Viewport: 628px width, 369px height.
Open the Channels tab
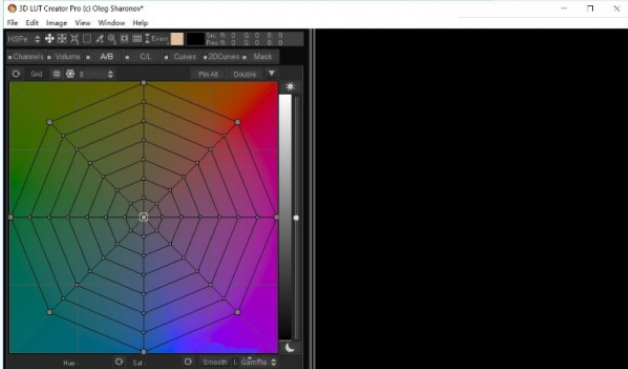[x=28, y=57]
